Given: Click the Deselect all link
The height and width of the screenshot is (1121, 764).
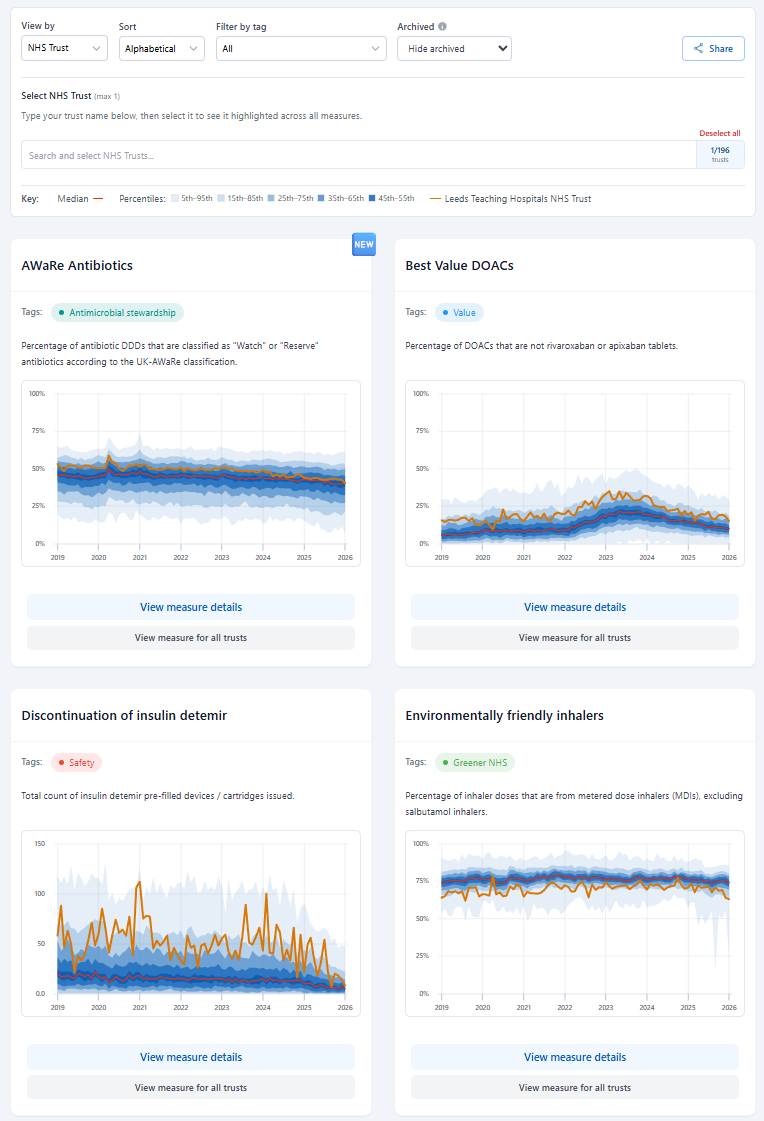Looking at the screenshot, I should pos(720,133).
